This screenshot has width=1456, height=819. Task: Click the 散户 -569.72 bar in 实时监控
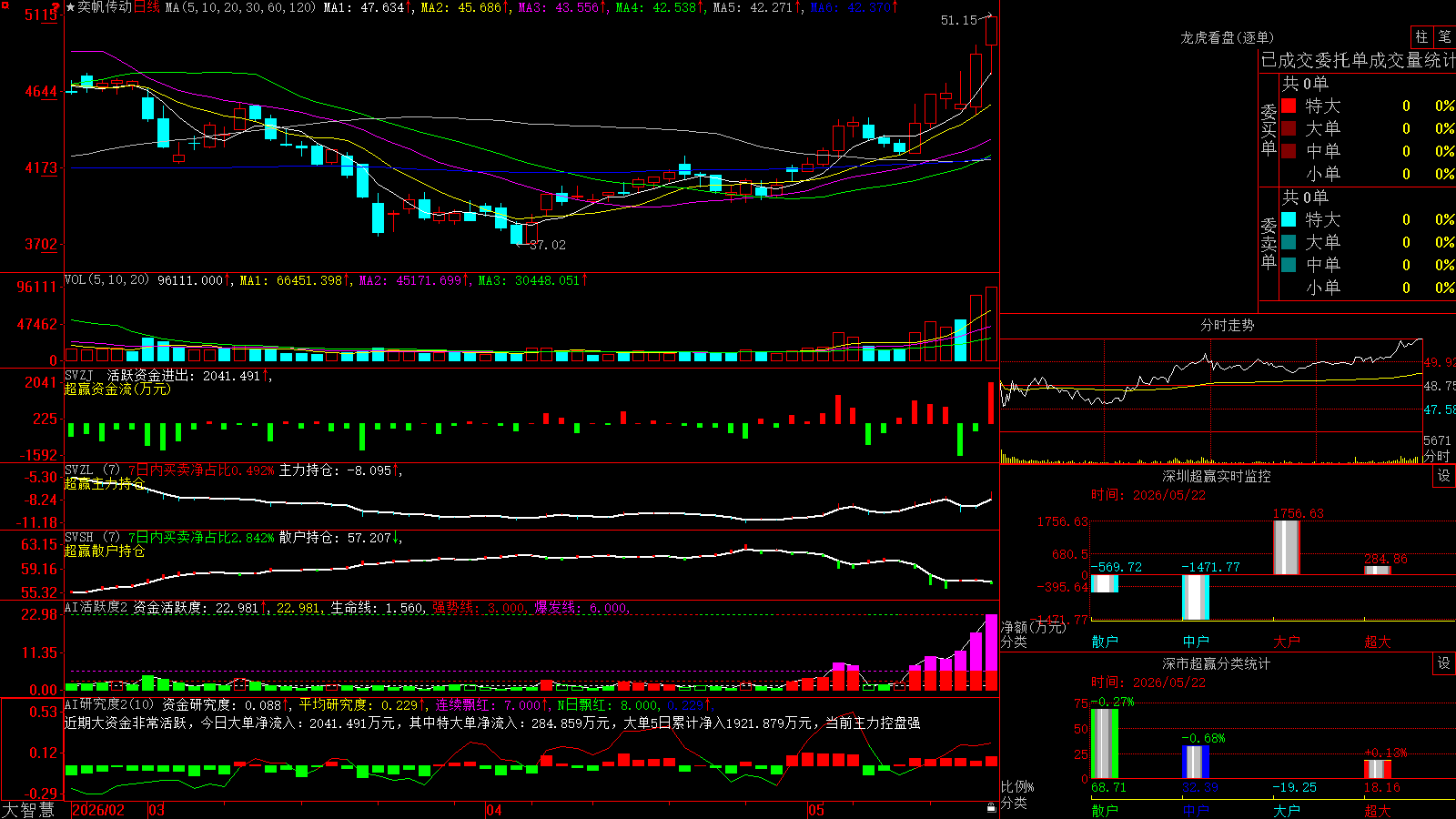tap(1105, 583)
